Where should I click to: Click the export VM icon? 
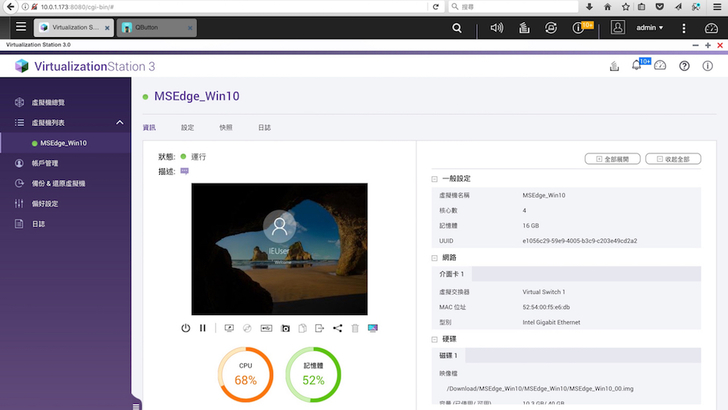[320, 328]
